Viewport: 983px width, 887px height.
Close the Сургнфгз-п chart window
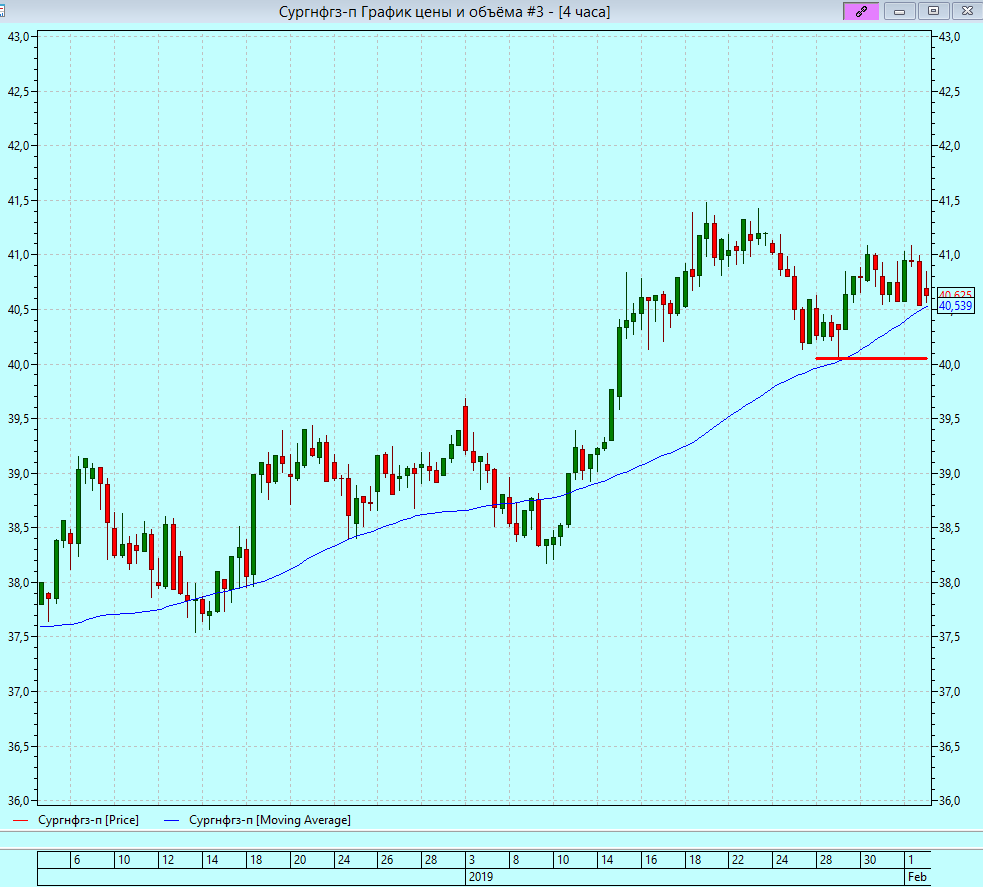pos(967,11)
